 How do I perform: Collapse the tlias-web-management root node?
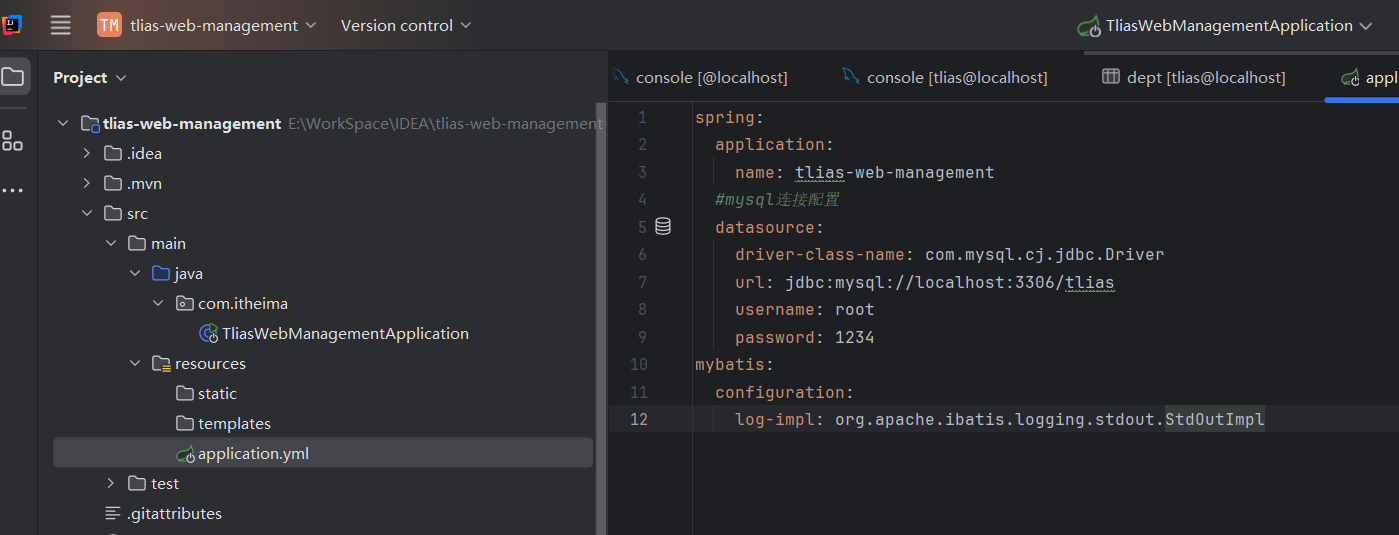coord(64,124)
